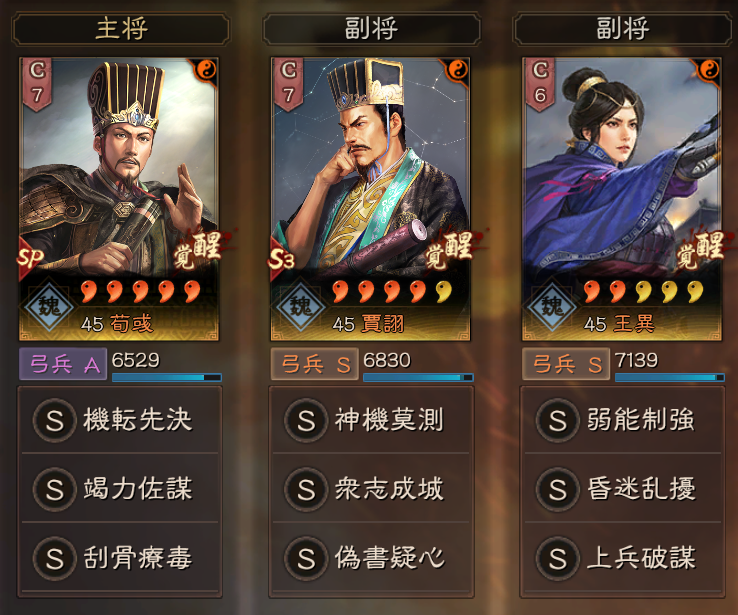Tap the 弓兵 S troop badge for 王異
Image resolution: width=738 pixels, height=615 pixels.
coord(566,364)
